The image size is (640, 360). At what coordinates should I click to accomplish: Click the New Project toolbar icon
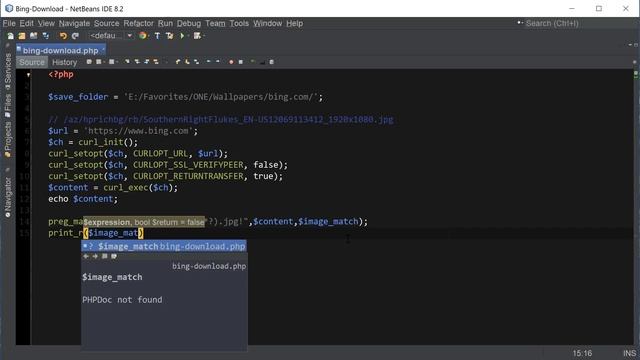pyautogui.click(x=22, y=36)
